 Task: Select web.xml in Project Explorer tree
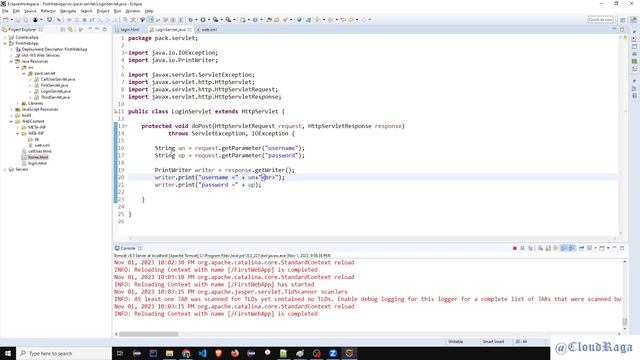(42, 145)
